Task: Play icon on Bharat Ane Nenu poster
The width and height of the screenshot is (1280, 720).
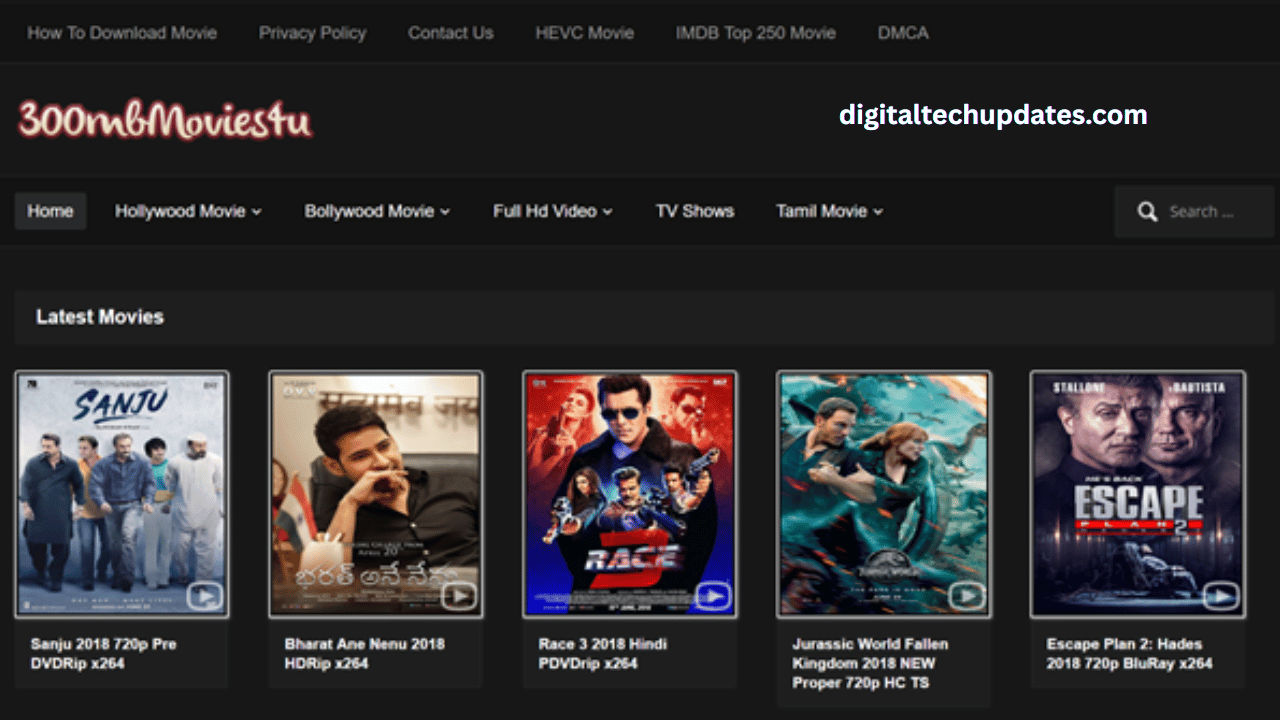Action: tap(458, 596)
